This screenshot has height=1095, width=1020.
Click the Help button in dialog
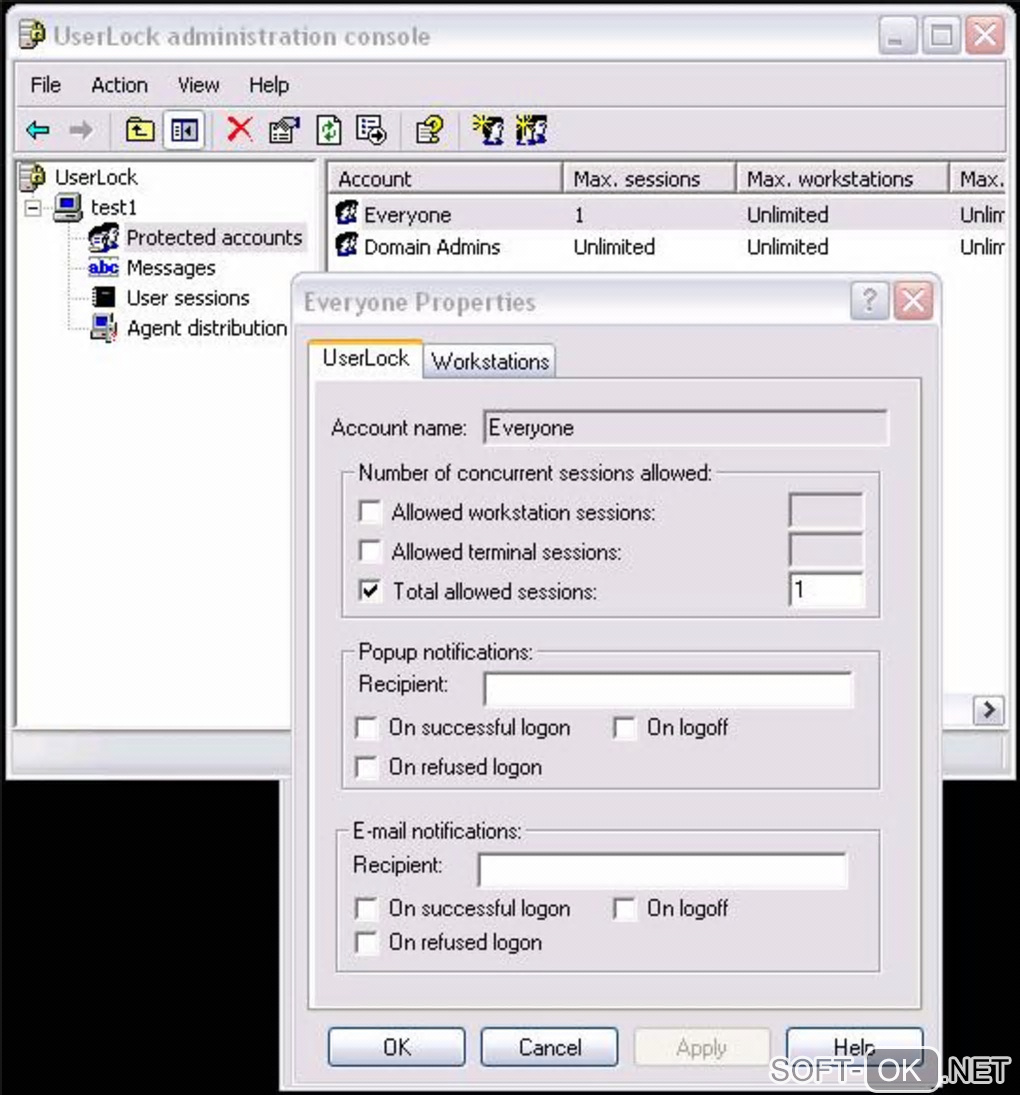pyautogui.click(x=854, y=1047)
